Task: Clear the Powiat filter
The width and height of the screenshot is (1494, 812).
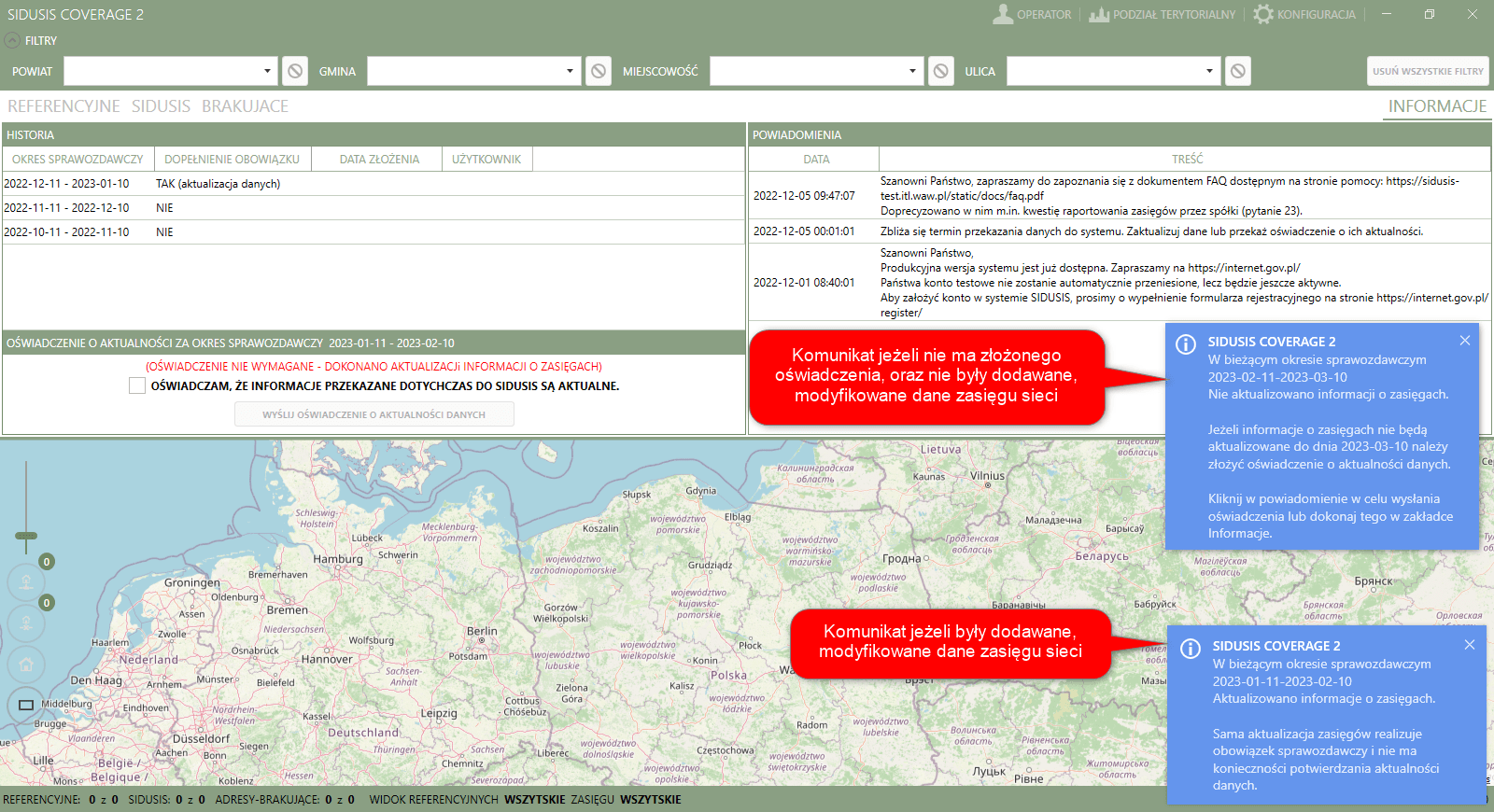Action: pos(294,71)
